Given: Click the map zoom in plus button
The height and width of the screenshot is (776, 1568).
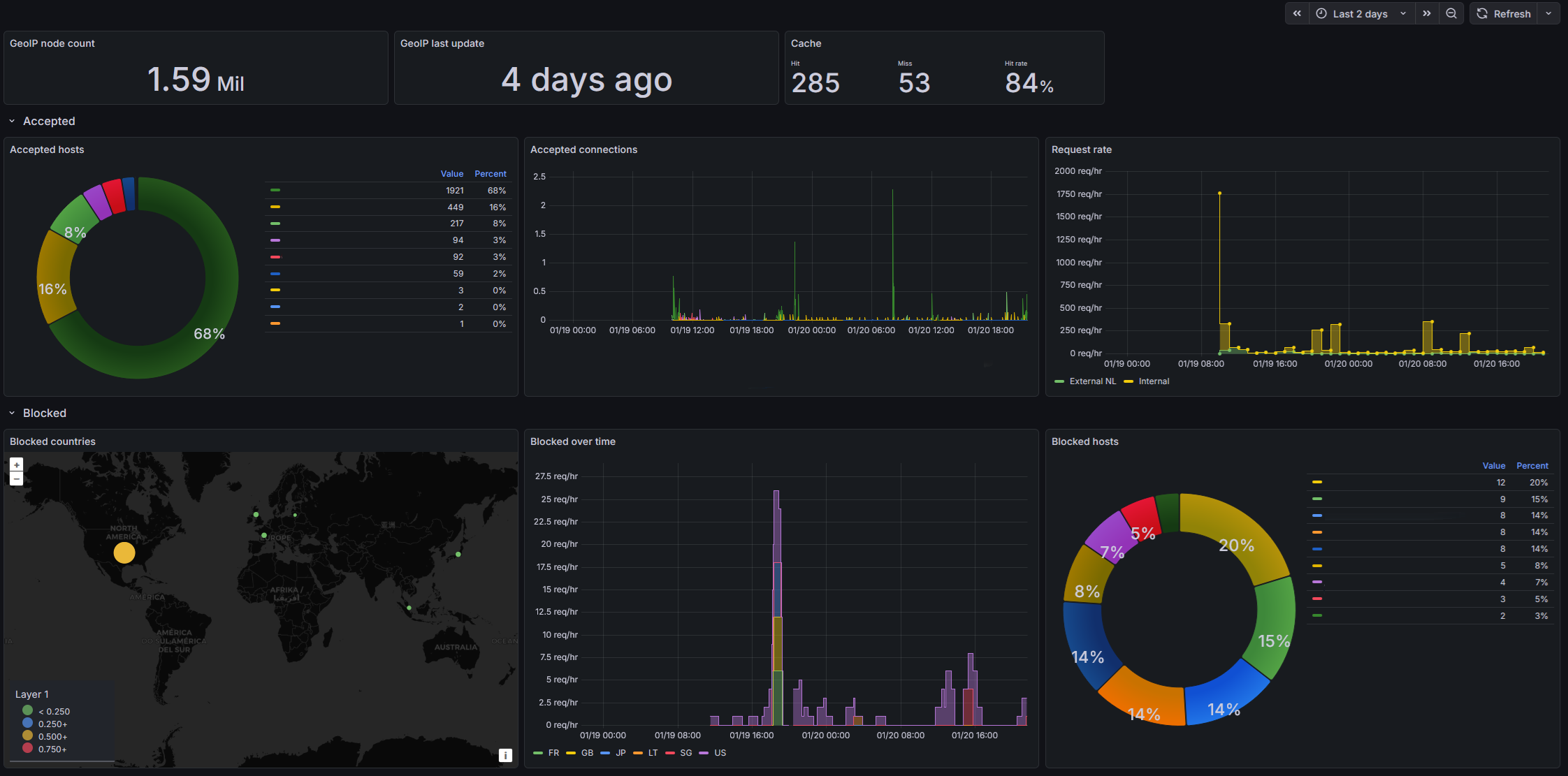Looking at the screenshot, I should [17, 464].
